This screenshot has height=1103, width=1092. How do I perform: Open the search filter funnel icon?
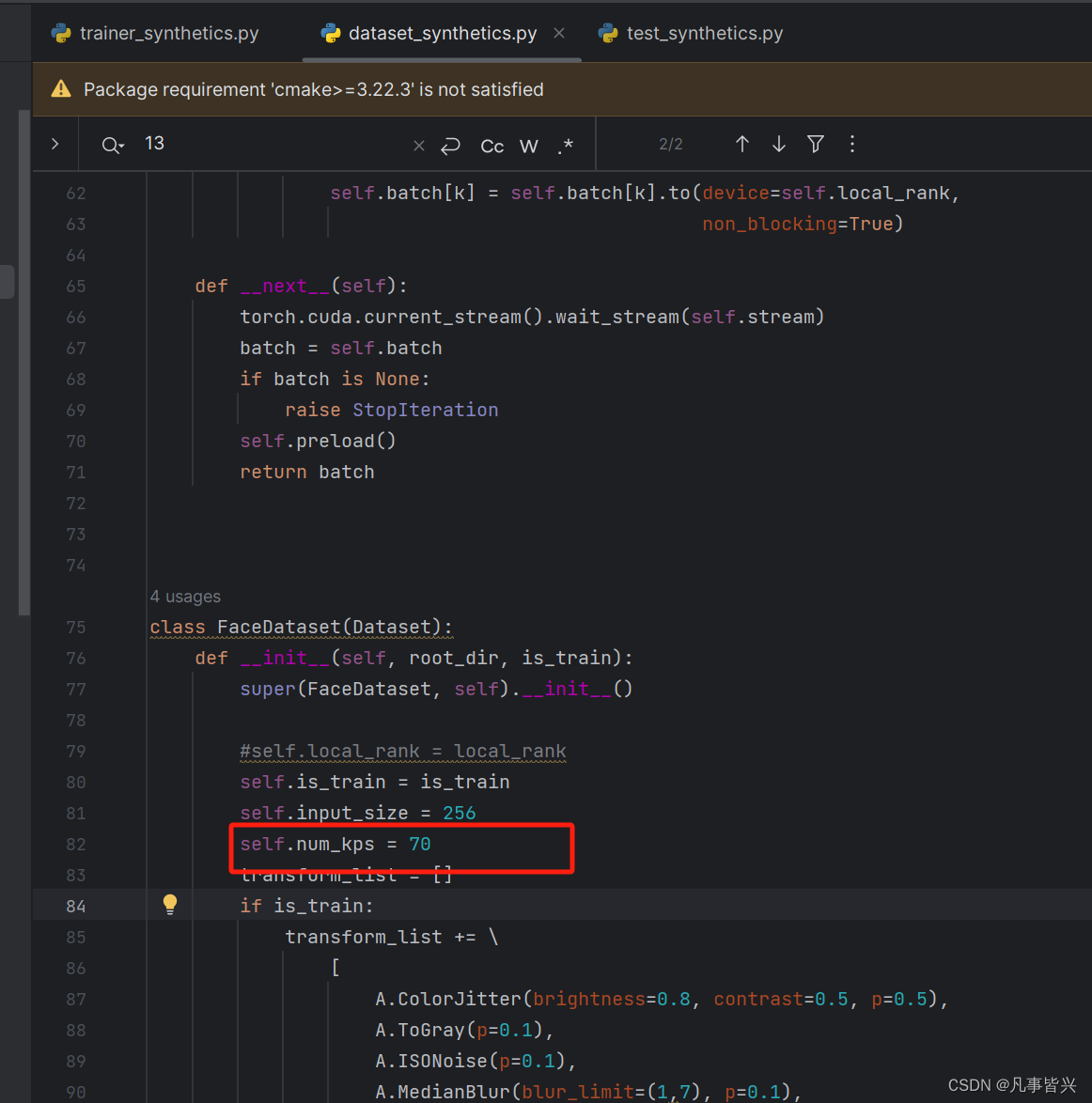point(815,144)
